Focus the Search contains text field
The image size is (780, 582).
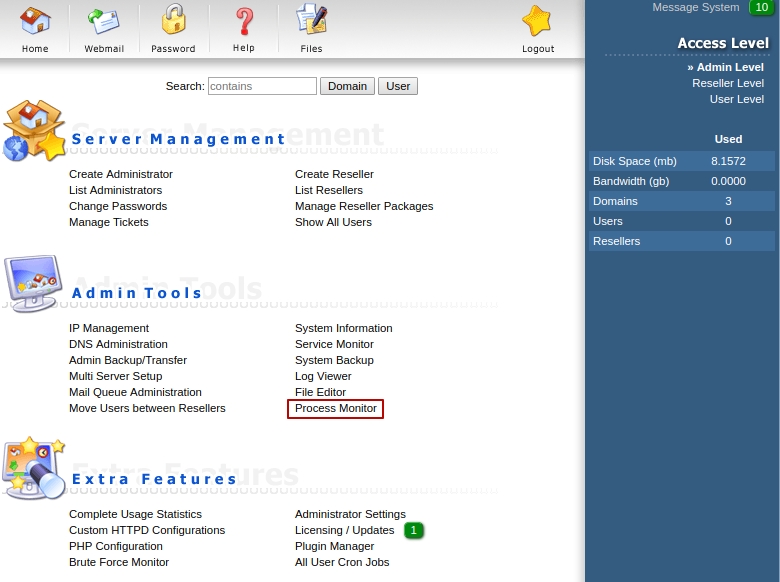(x=262, y=86)
